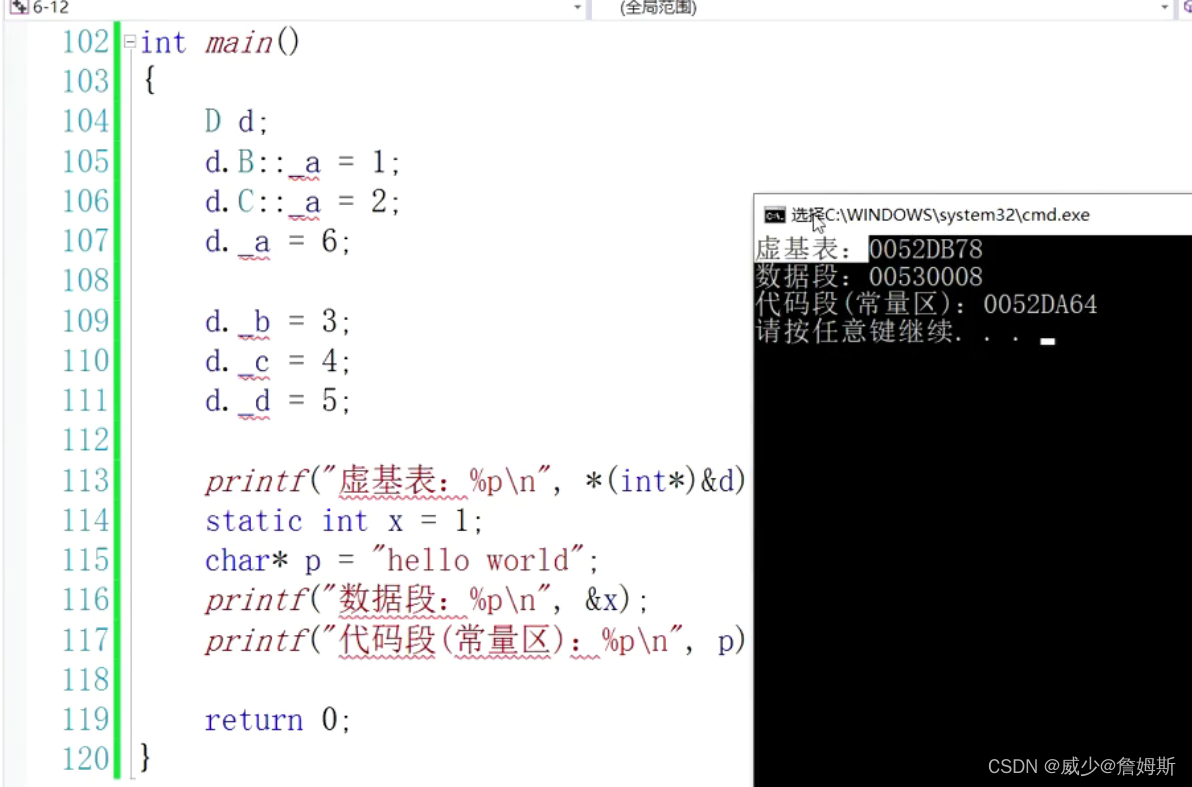Click printf with 虚基表 on line 113
The image size is (1192, 787).
476,481
